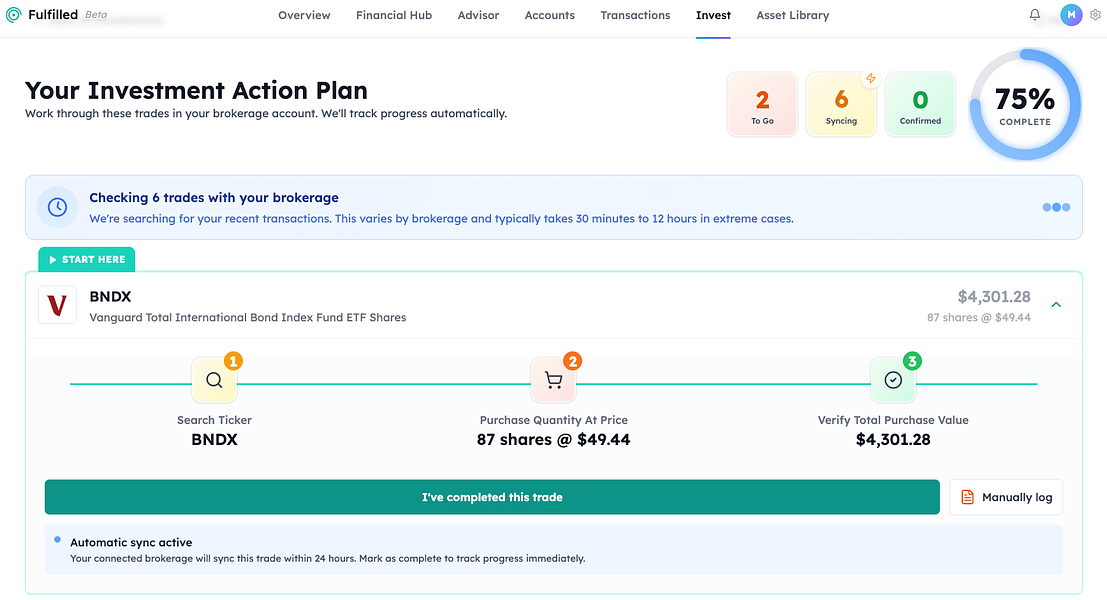
Task: Click the Search Ticker magnifier step icon
Action: pos(214,380)
